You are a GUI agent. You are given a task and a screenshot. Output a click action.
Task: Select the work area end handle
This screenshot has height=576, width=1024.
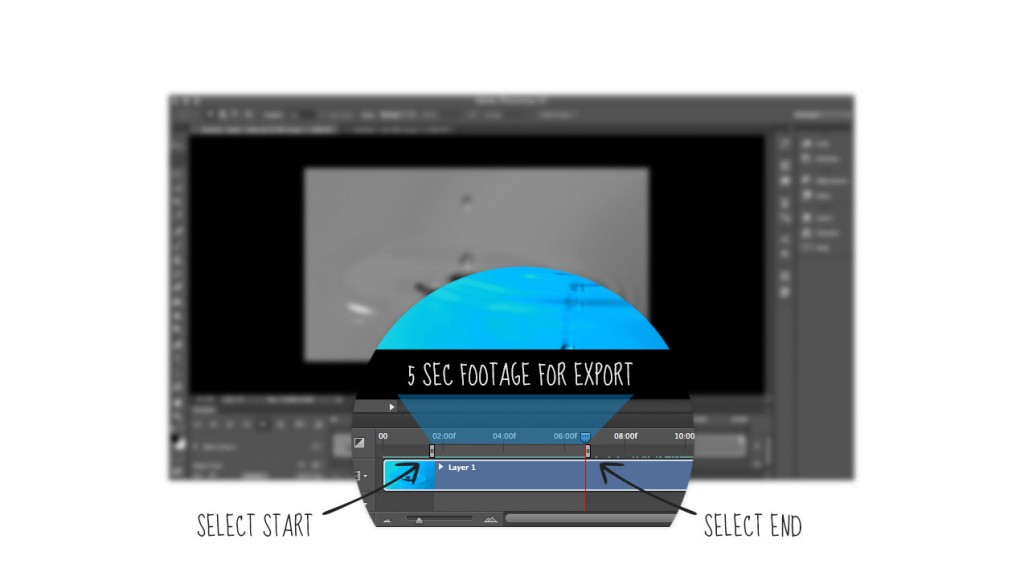coord(588,451)
